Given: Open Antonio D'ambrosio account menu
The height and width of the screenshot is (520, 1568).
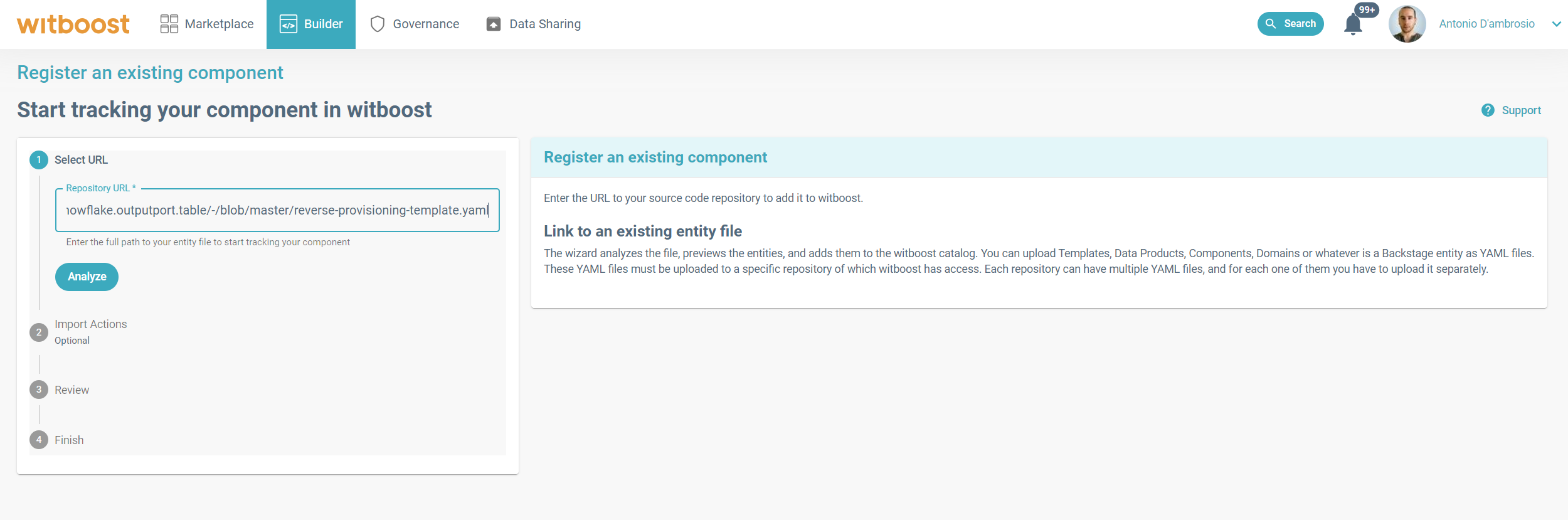Looking at the screenshot, I should tap(1486, 24).
